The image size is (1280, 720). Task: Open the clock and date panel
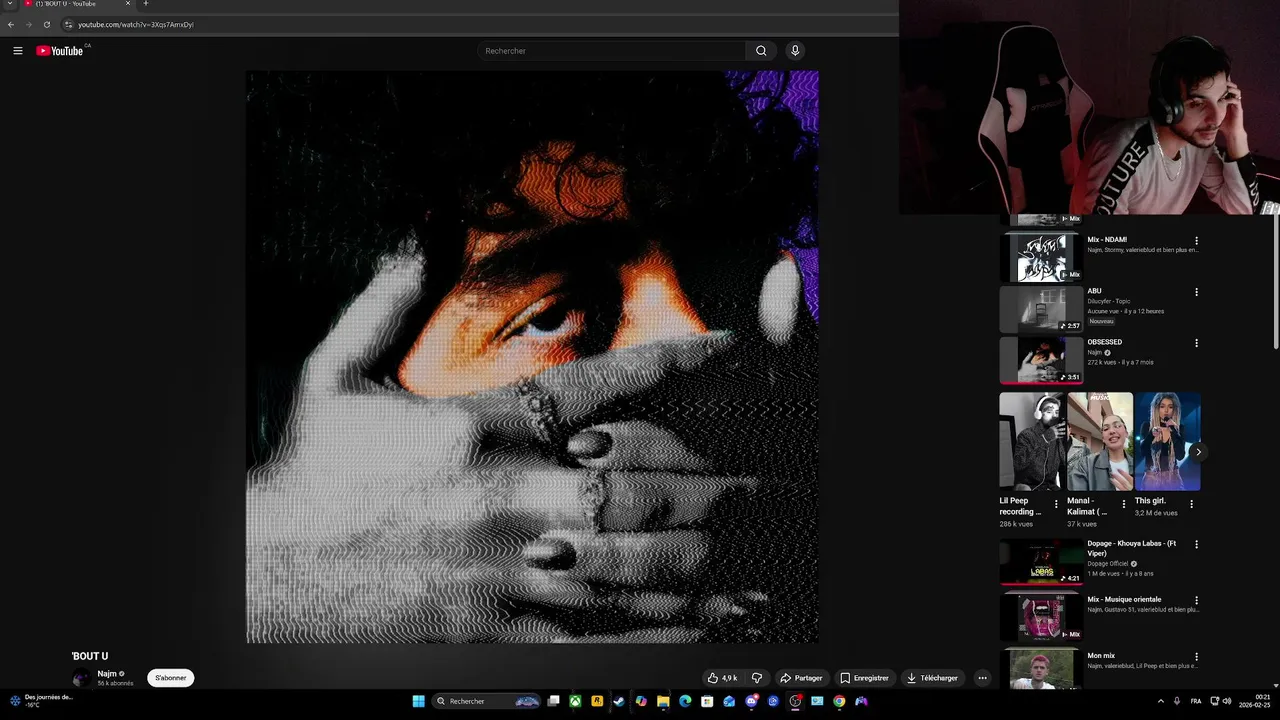point(1255,701)
